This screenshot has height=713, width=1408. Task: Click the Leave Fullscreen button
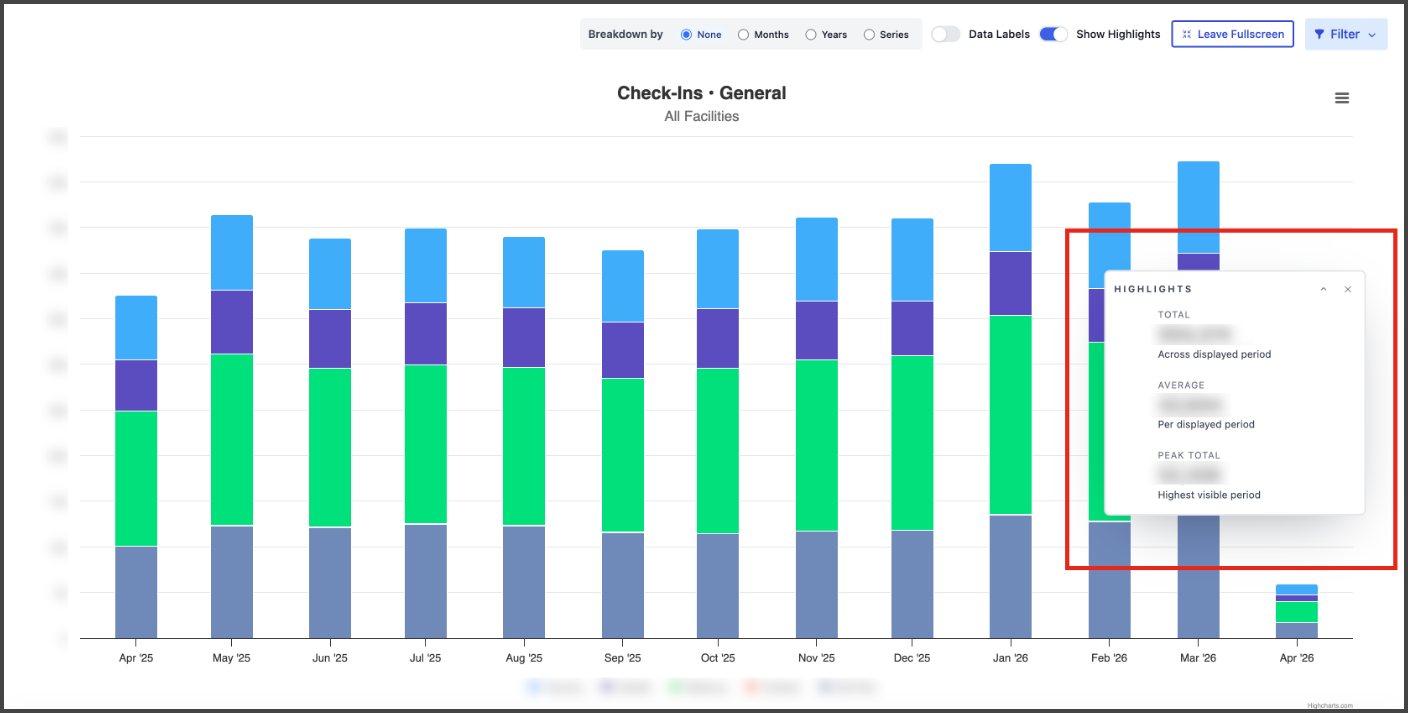(1232, 34)
